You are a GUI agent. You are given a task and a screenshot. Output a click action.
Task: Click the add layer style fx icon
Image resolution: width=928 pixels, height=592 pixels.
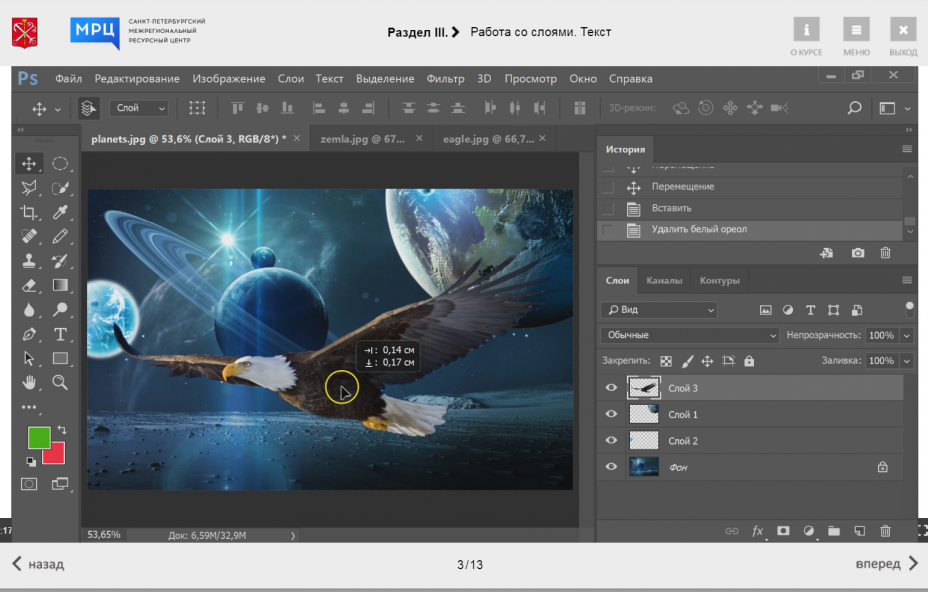(758, 531)
